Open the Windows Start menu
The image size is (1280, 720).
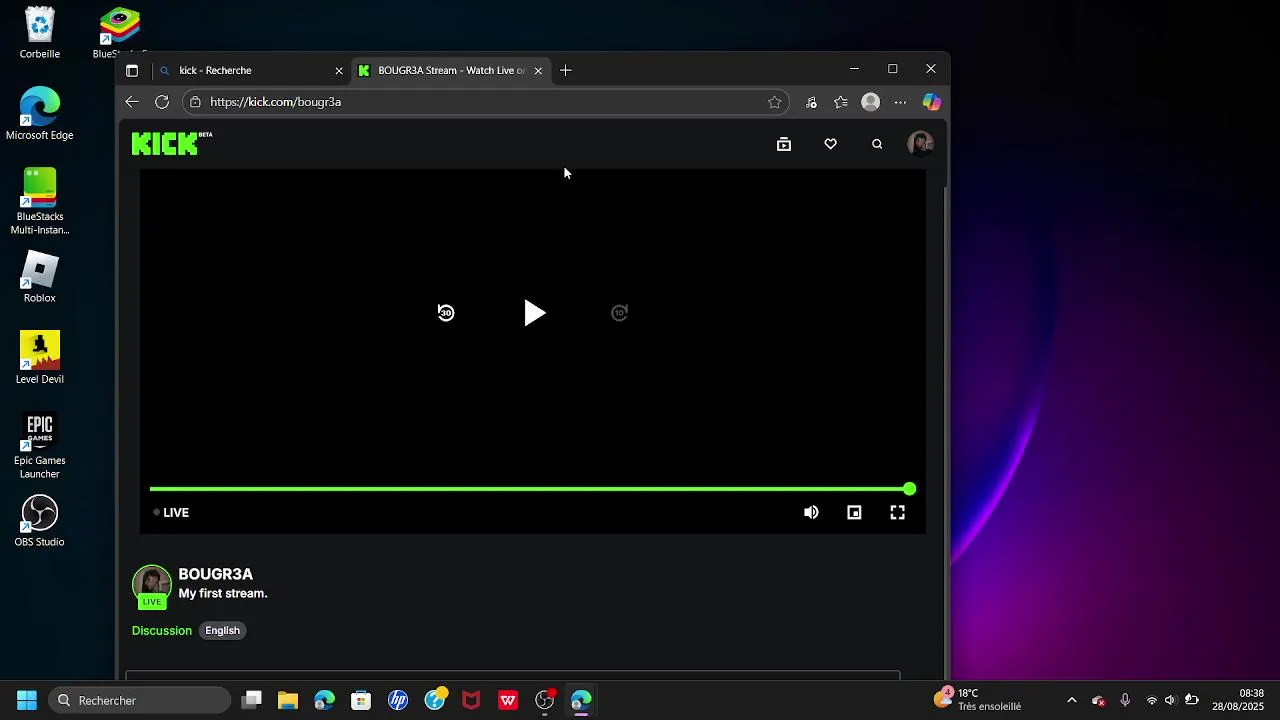[27, 700]
